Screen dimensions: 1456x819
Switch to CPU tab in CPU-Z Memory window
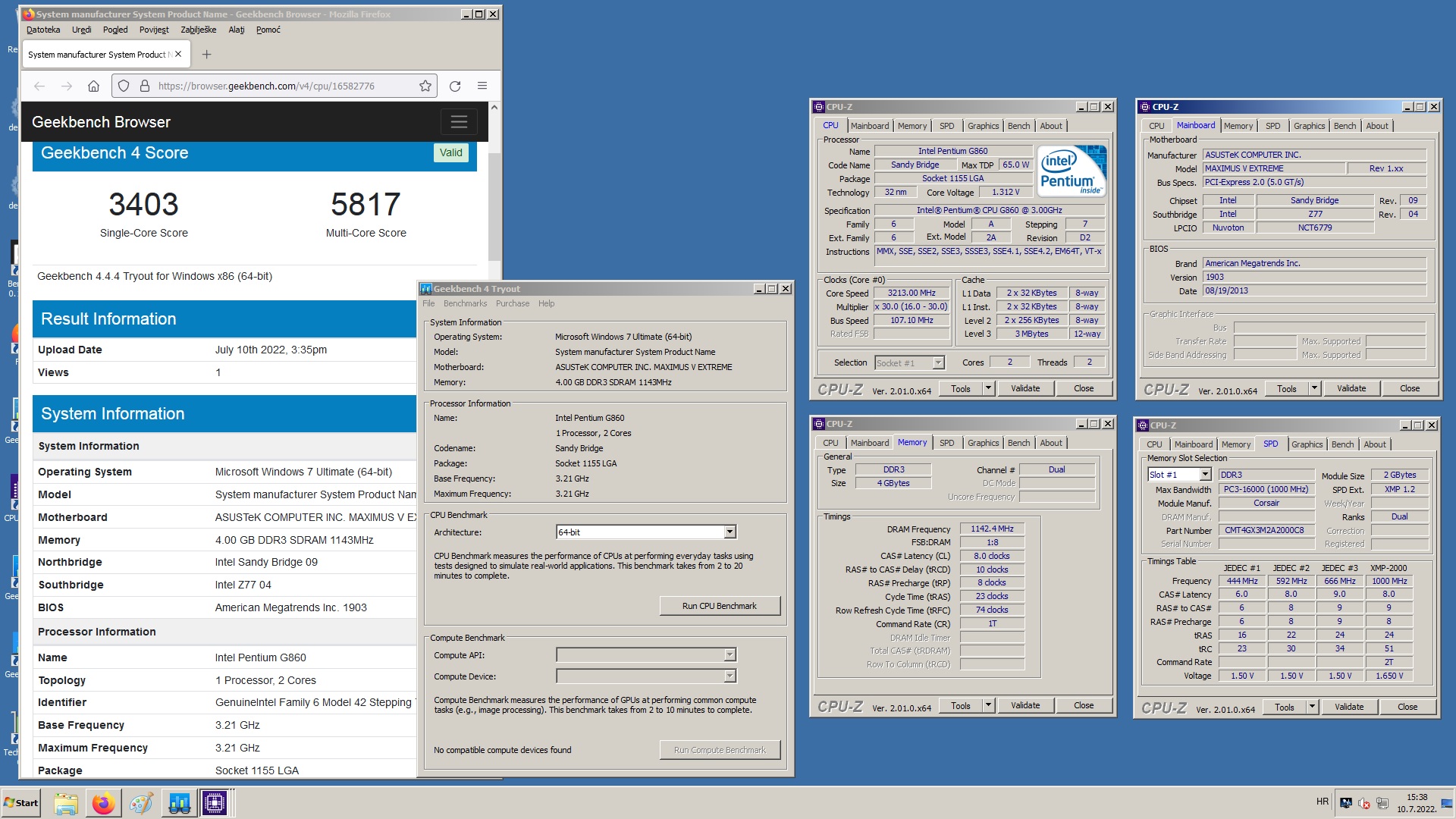pyautogui.click(x=830, y=443)
